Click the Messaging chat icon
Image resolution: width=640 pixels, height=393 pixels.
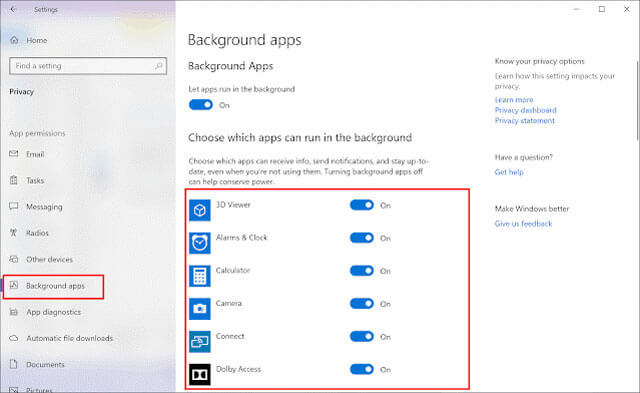click(14, 206)
